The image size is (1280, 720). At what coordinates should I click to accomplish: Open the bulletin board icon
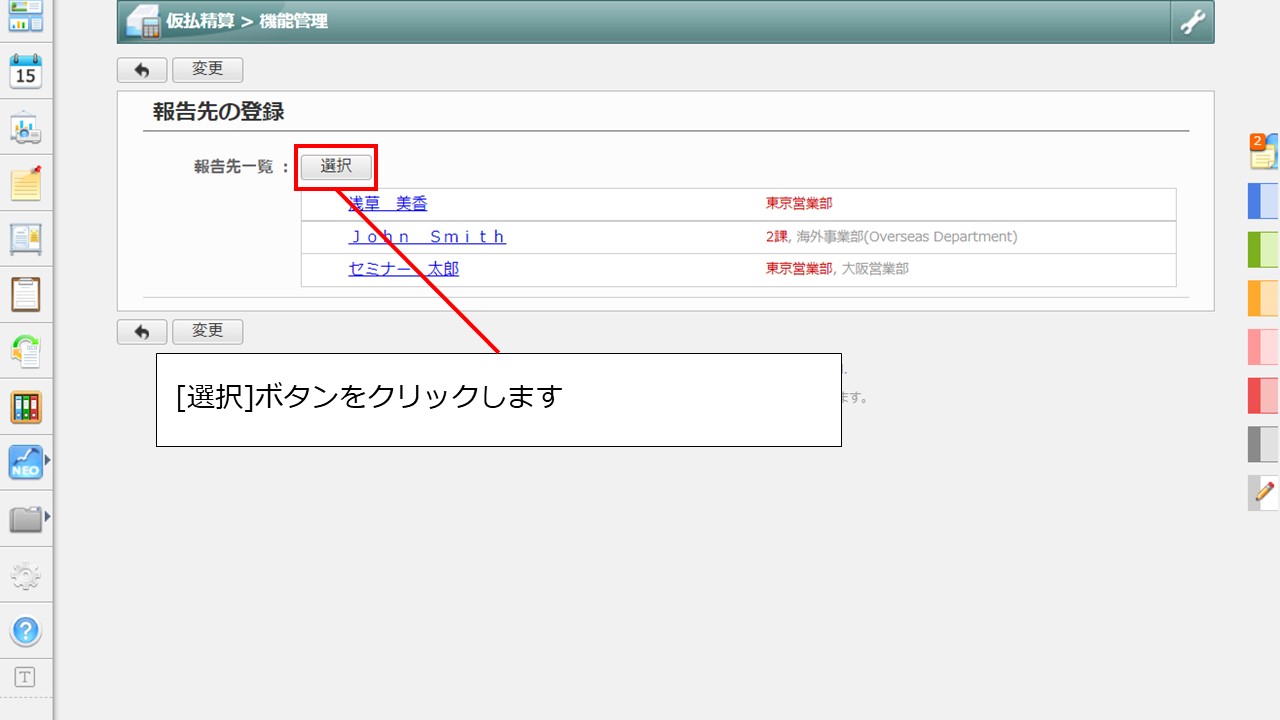click(x=25, y=239)
